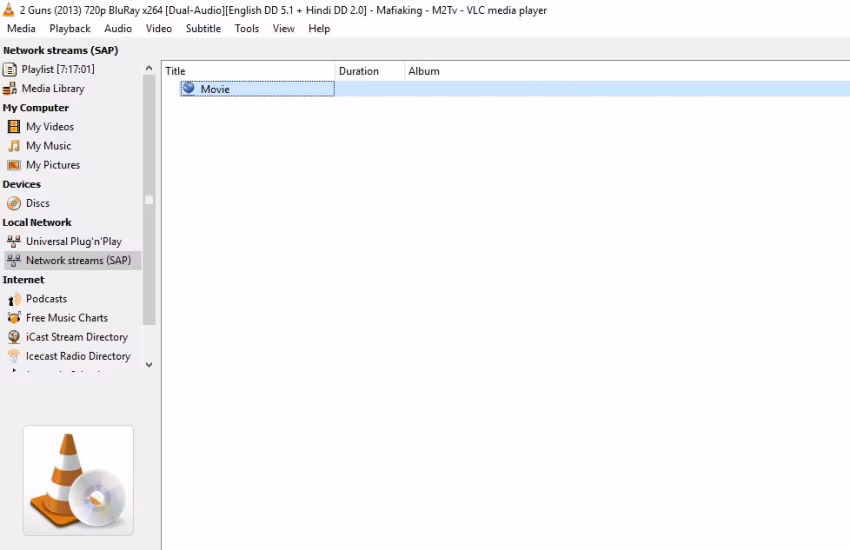Click the Local Network section header
Viewport: 850px width, 550px height.
[37, 222]
